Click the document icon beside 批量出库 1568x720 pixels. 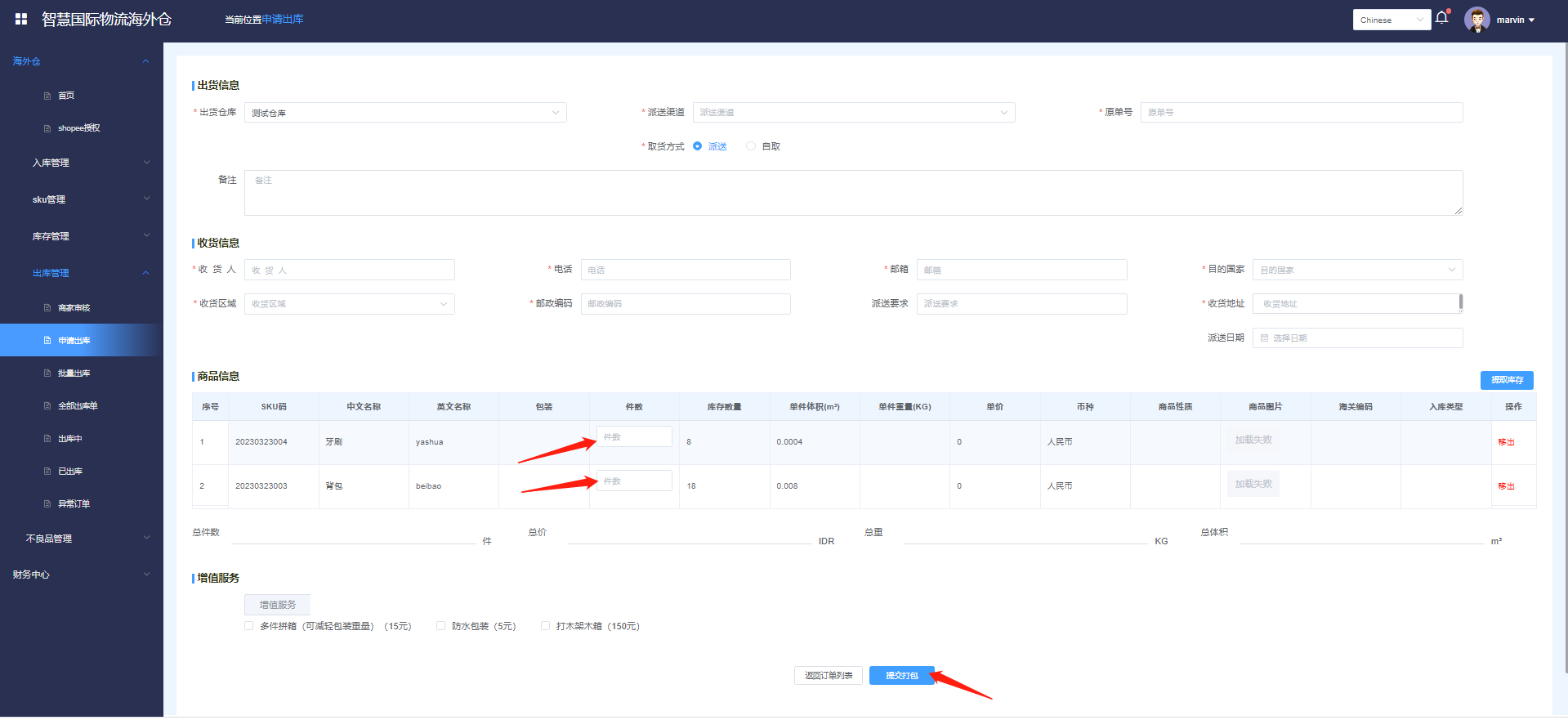click(x=47, y=373)
